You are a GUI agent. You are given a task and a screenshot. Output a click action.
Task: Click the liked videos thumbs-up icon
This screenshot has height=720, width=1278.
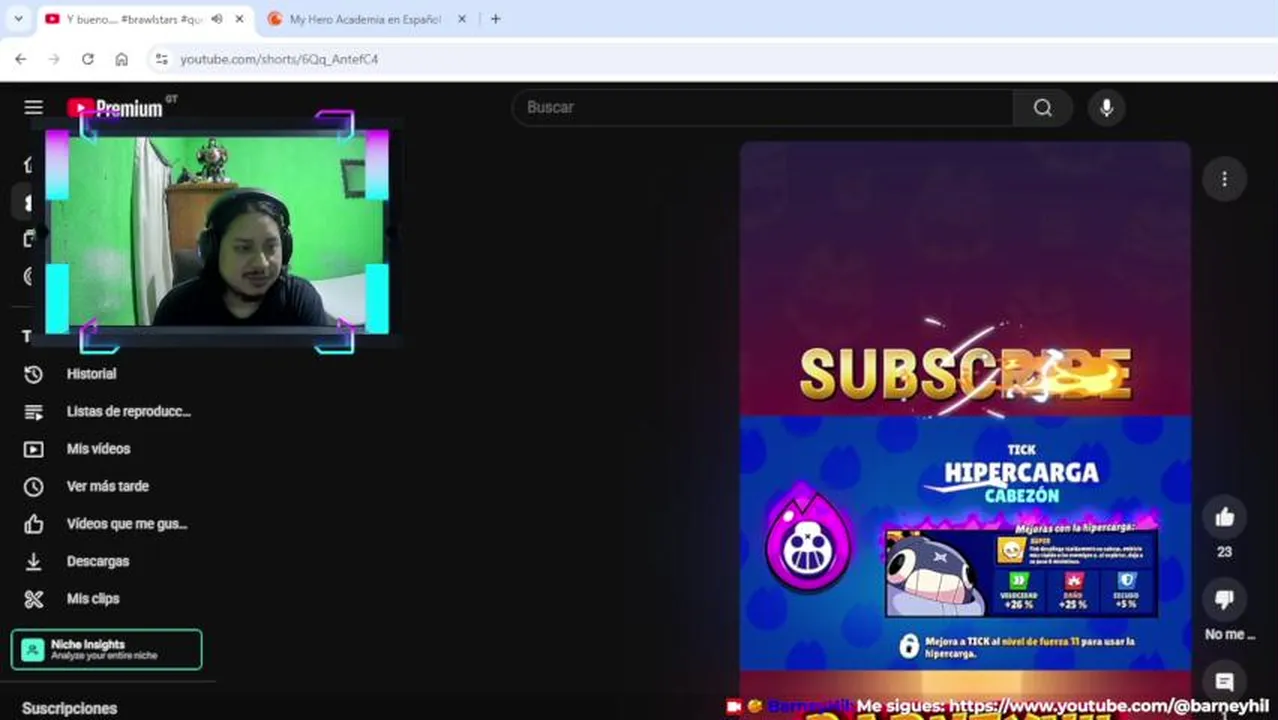pyautogui.click(x=34, y=524)
